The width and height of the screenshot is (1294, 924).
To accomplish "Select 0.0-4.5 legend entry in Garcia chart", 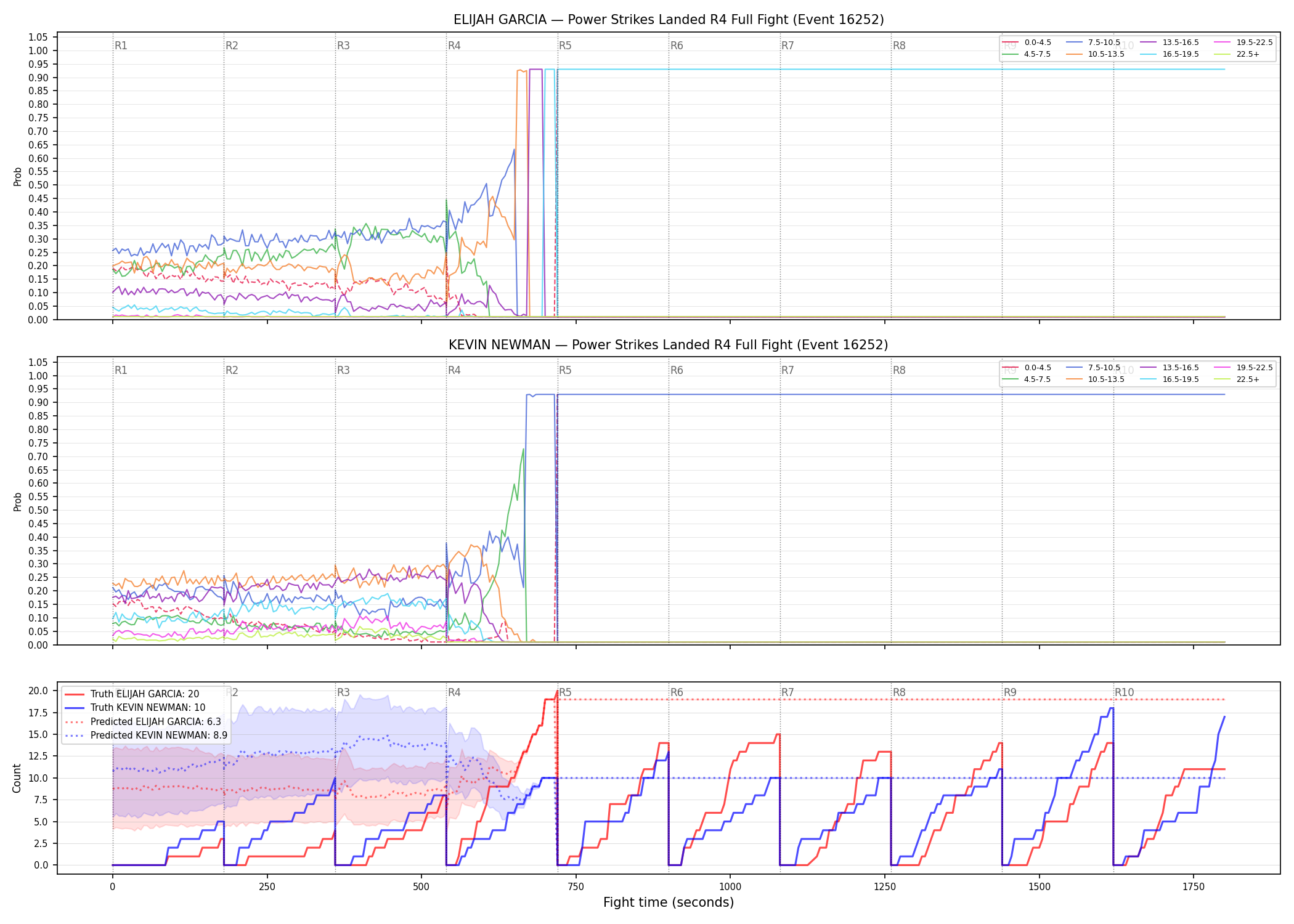I will click(1027, 43).
